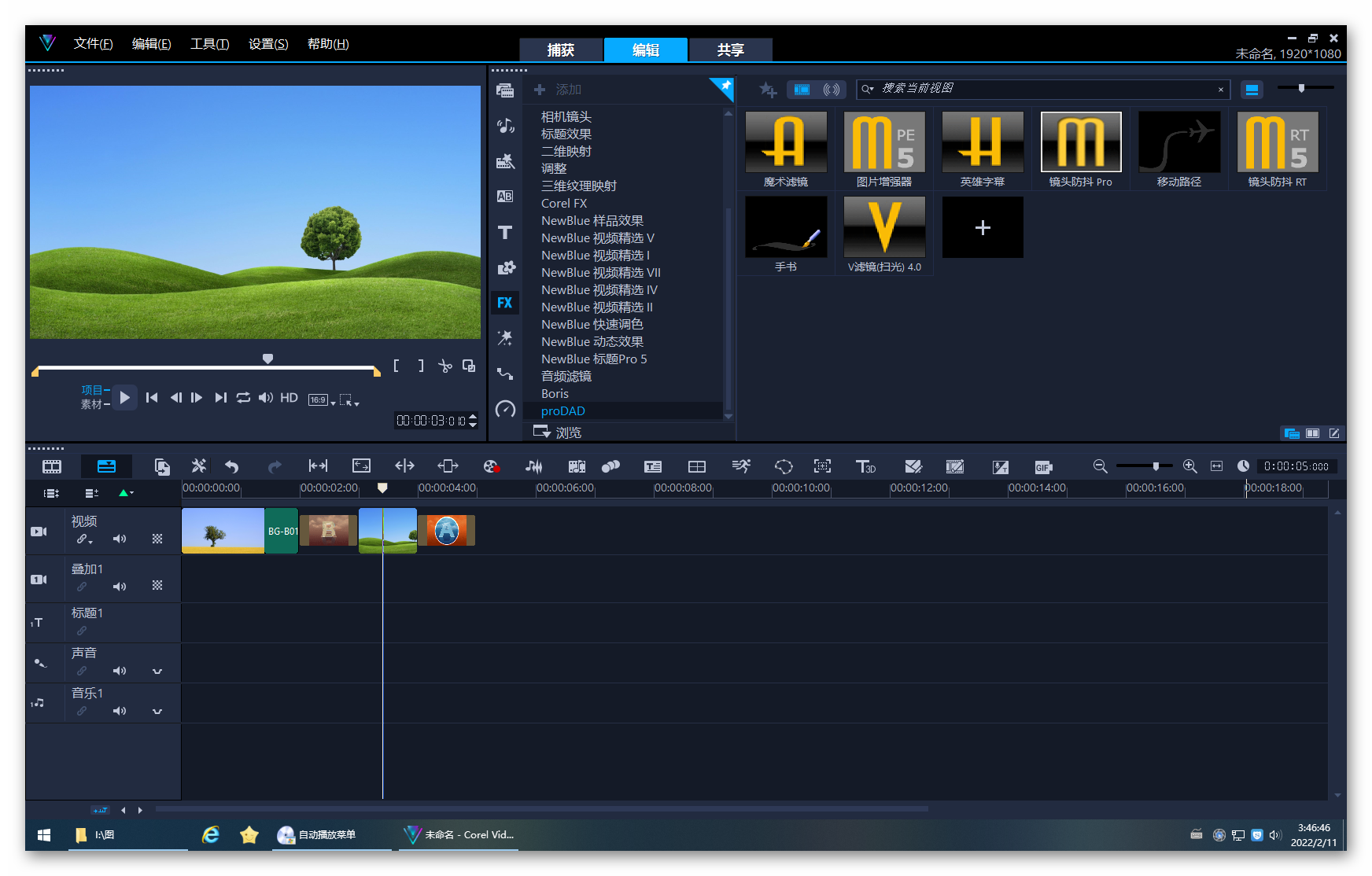The width and height of the screenshot is (1372, 876).
Task: Expand the 声音 track options chevron
Action: point(157,671)
